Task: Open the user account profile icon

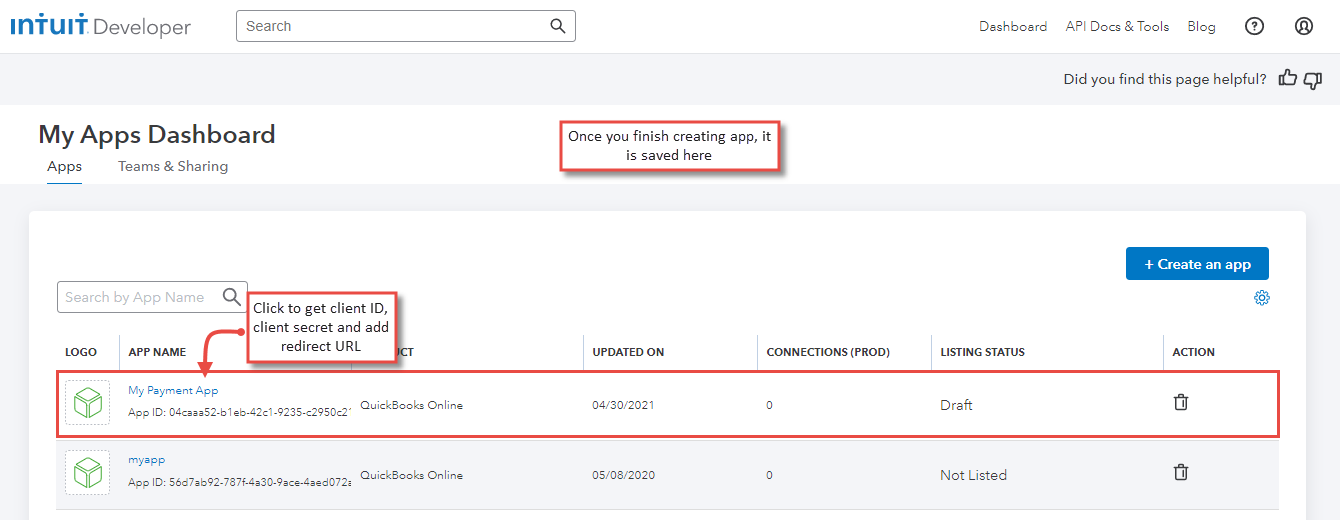Action: tap(1304, 27)
